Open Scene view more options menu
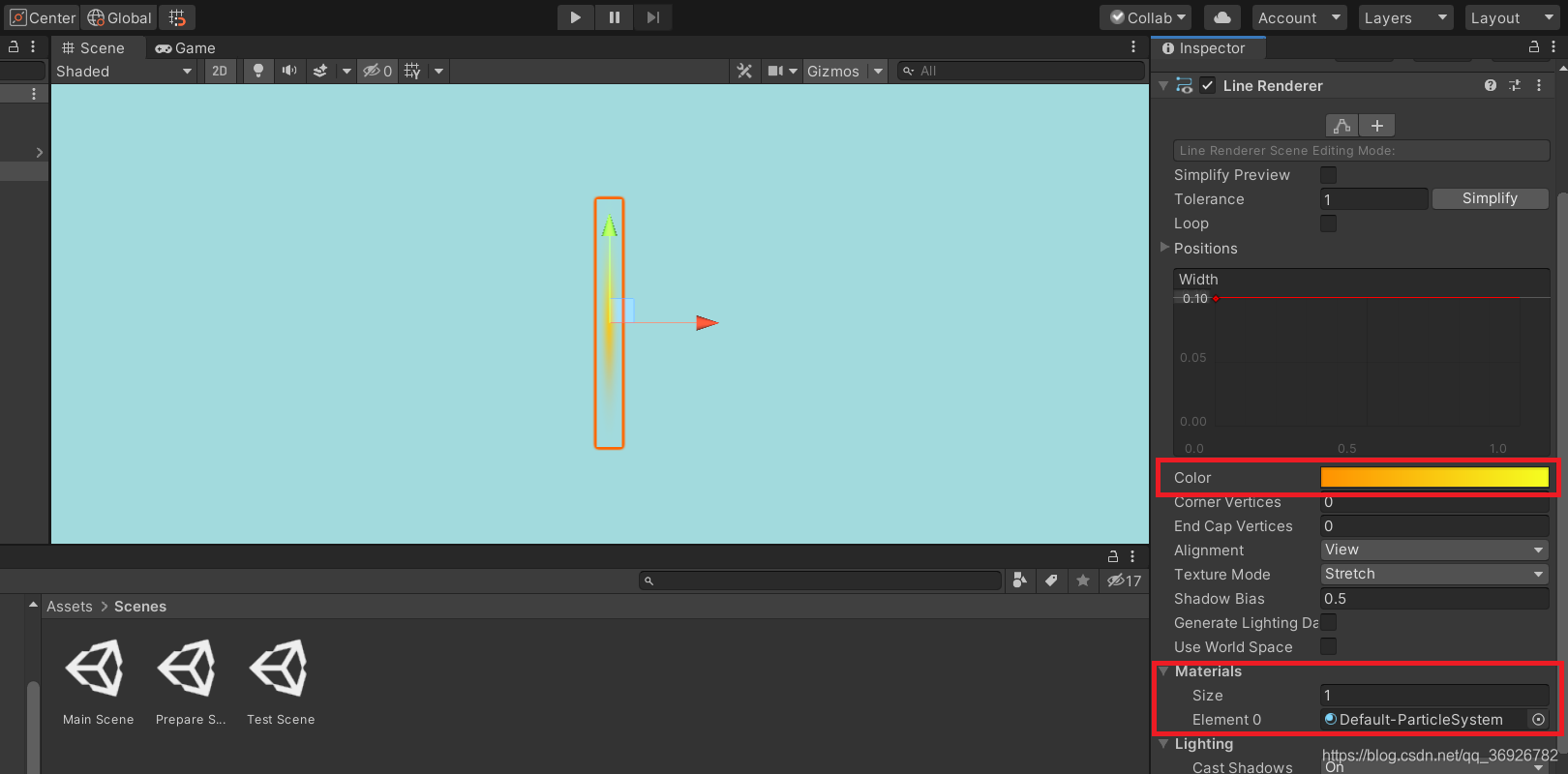 (1133, 46)
